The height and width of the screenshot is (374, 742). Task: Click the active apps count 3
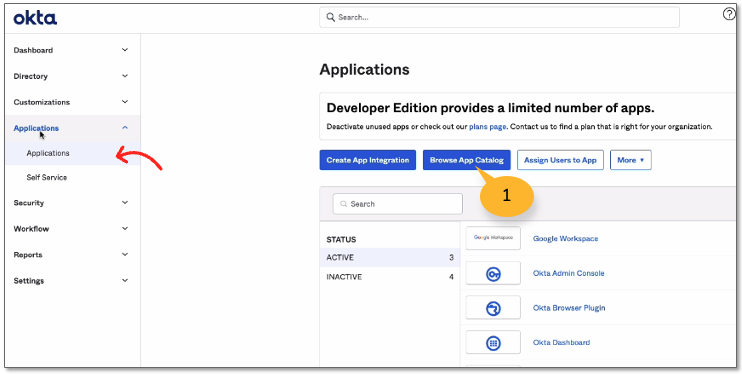coord(451,258)
